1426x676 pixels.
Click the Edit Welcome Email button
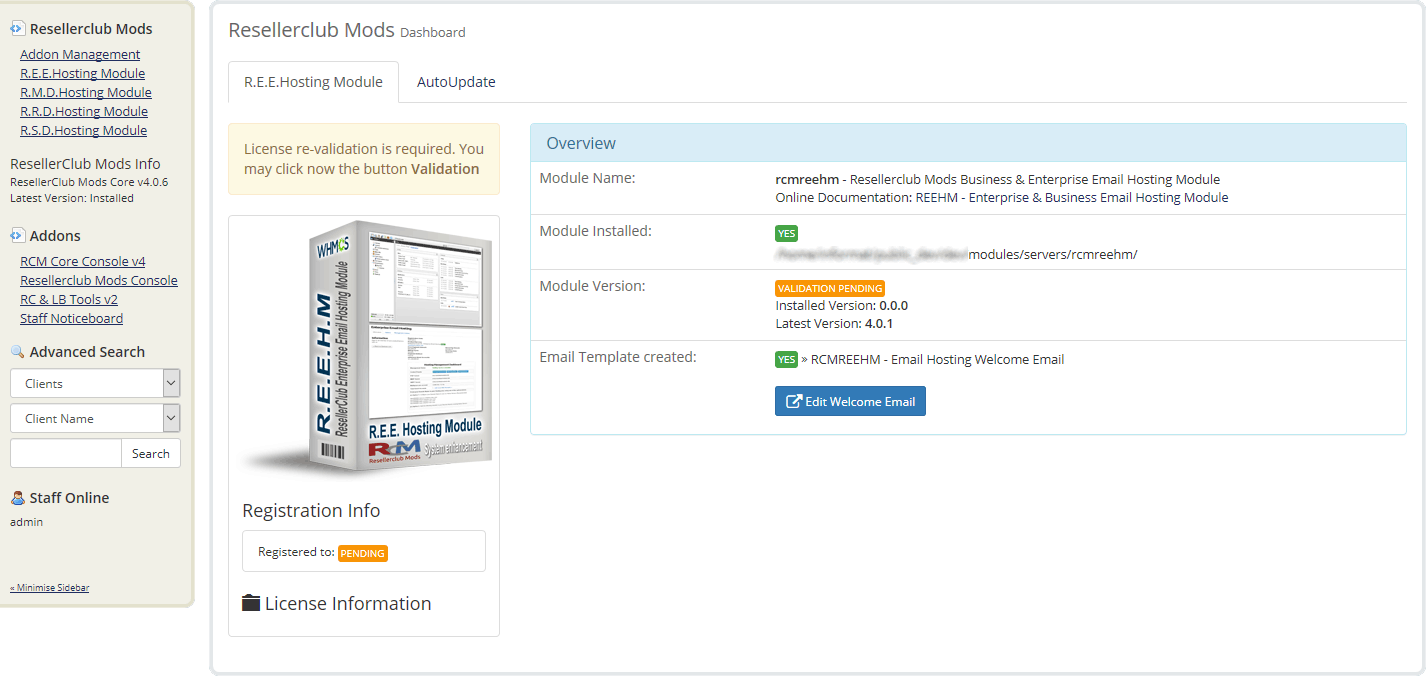(x=850, y=401)
